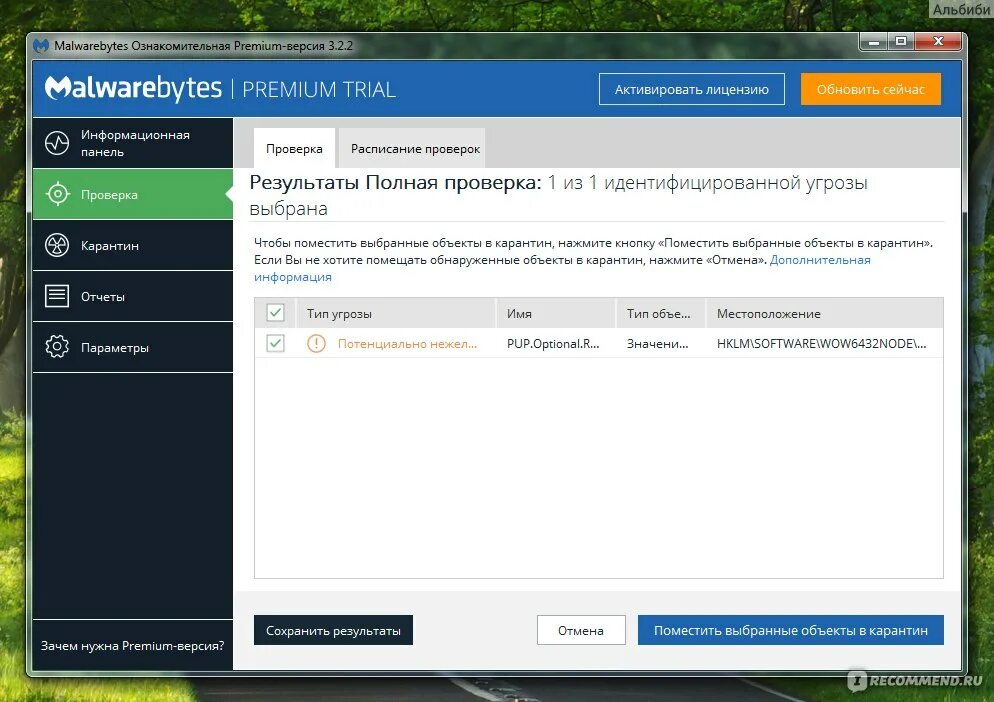This screenshot has height=702, width=994.
Task: Sort by Тип объе... column header
Action: (x=659, y=313)
